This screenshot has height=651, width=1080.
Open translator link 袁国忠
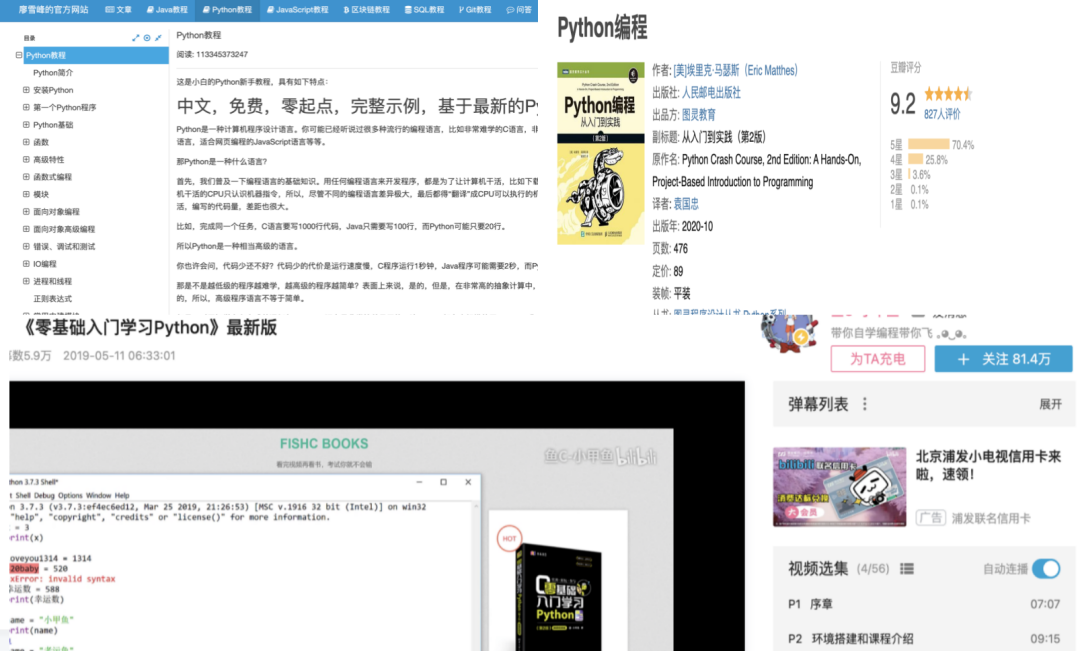(x=686, y=204)
